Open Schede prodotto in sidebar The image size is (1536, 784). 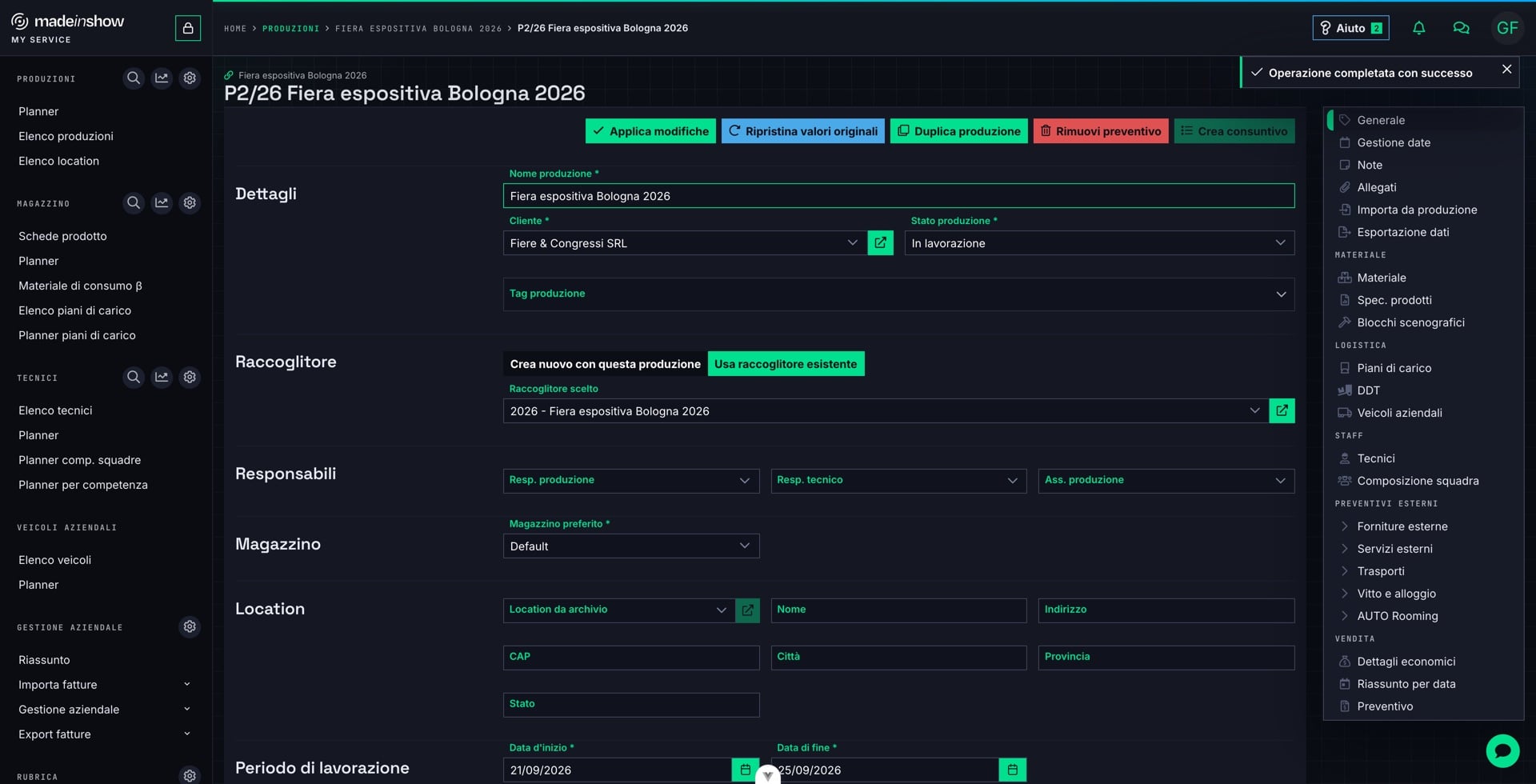pos(62,236)
